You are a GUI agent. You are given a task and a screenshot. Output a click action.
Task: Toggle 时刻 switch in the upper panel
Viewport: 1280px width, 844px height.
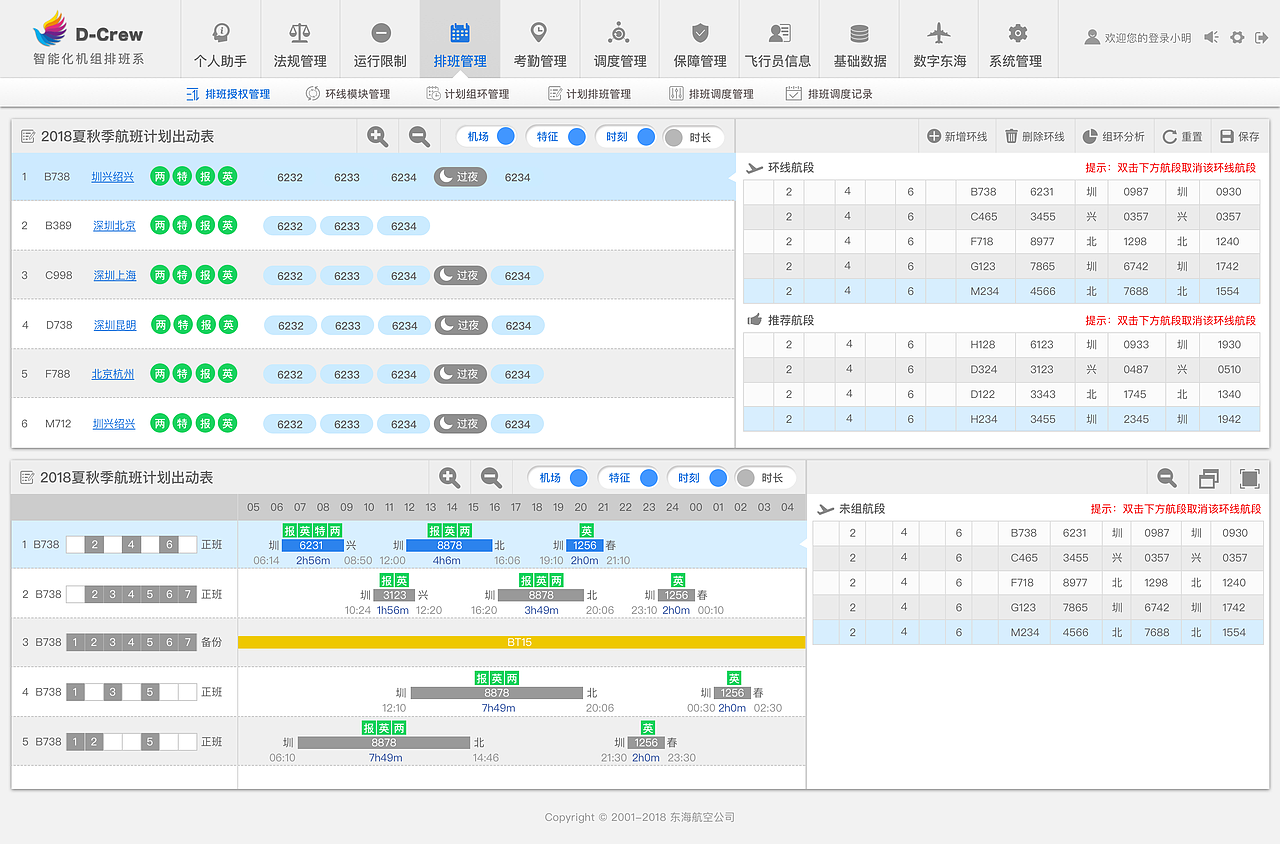(x=626, y=137)
